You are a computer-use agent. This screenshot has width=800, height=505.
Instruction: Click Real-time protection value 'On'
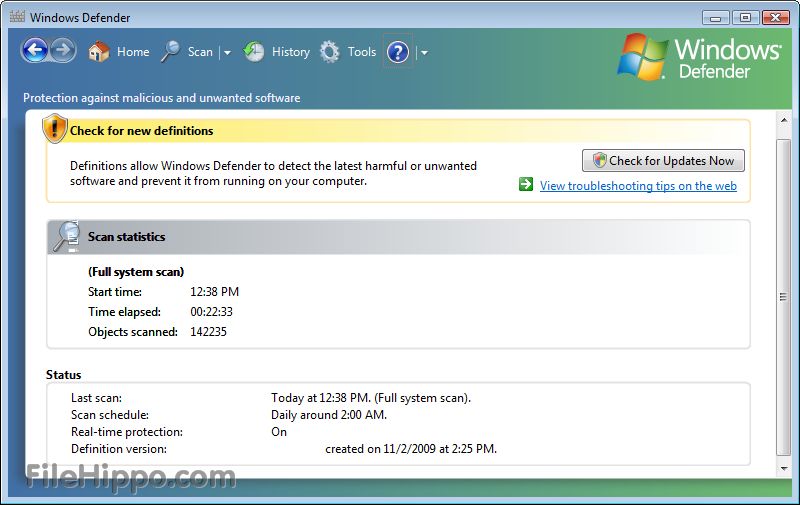click(x=279, y=432)
